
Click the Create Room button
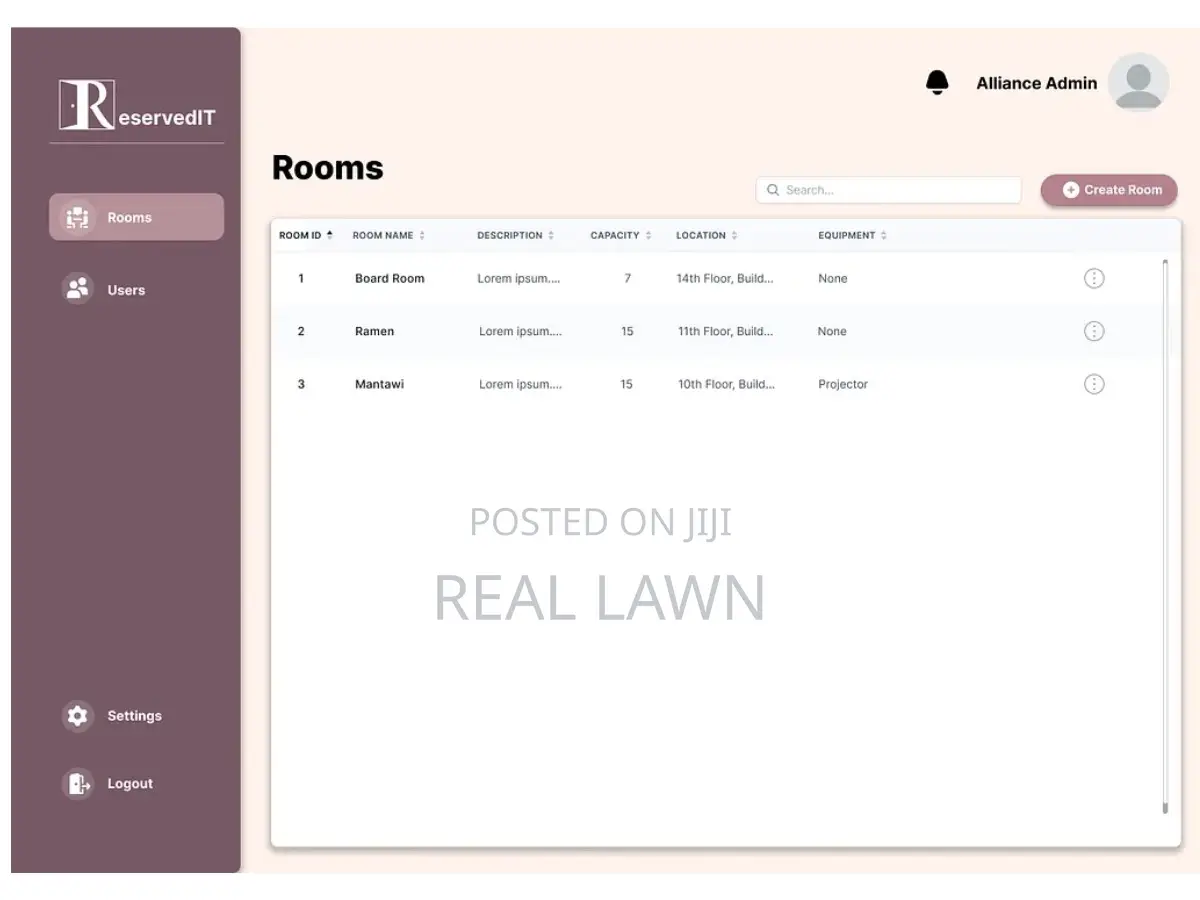(1109, 189)
